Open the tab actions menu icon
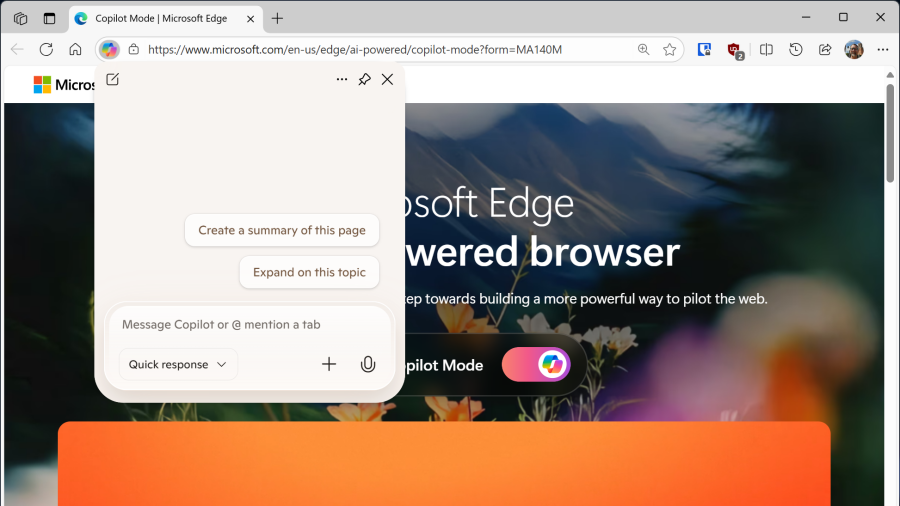Screen dimensions: 900x506 [49, 18]
